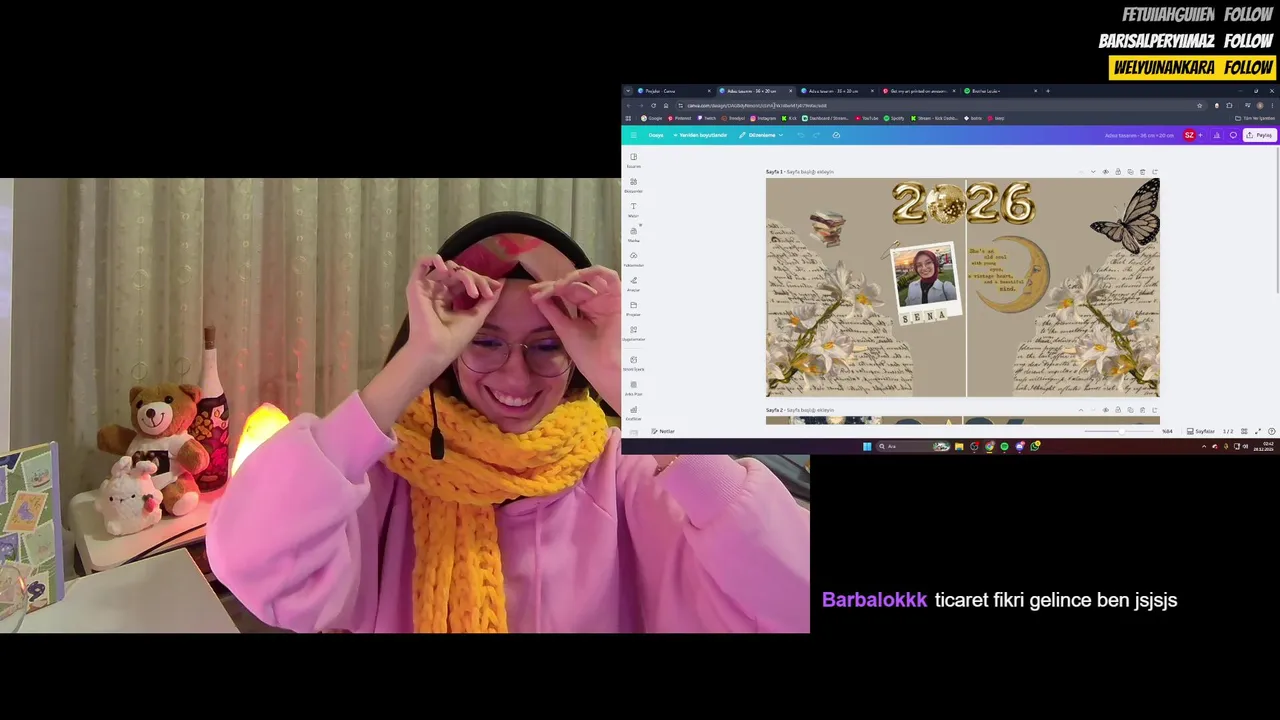The width and height of the screenshot is (1280, 720).
Task: Click Sayfa 1 page title field
Action: (x=810, y=172)
